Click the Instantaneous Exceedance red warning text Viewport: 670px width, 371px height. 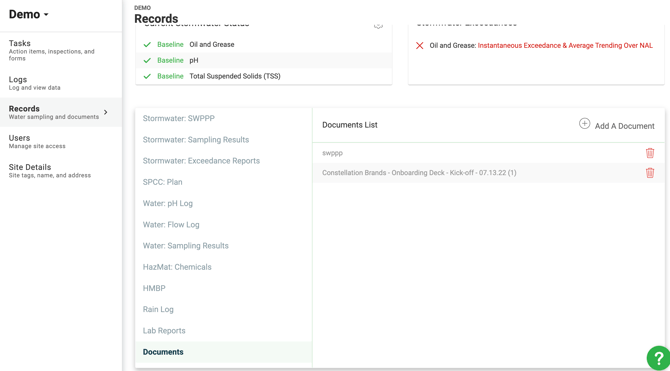(x=565, y=45)
